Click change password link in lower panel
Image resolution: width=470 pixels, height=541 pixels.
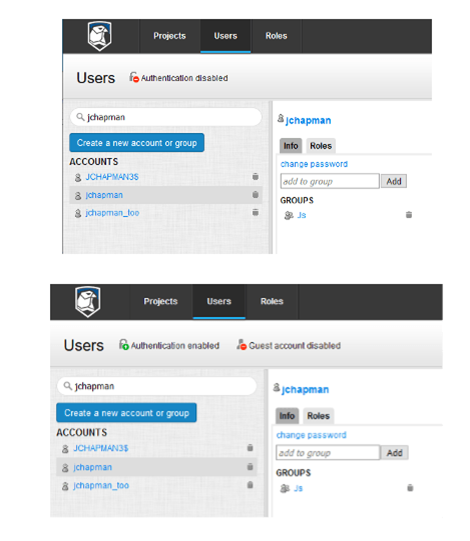[311, 435]
